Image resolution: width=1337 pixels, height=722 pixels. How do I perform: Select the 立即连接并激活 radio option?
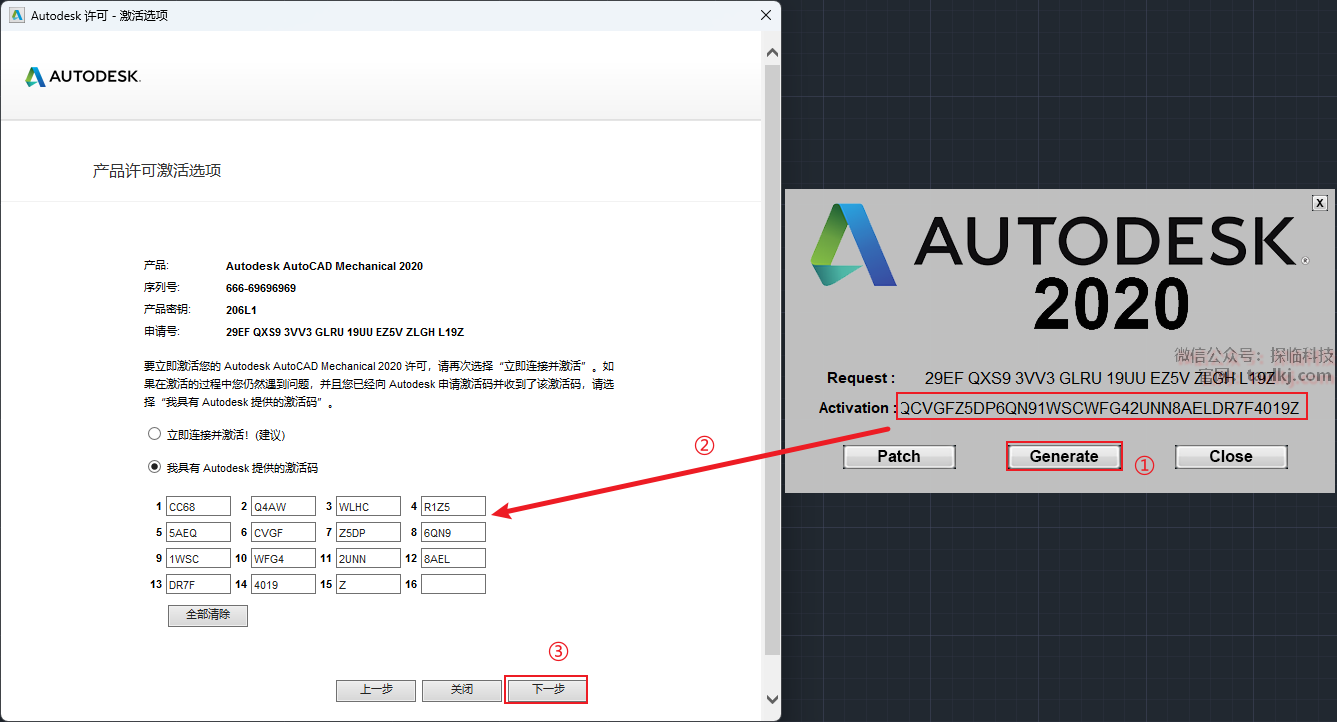point(154,435)
